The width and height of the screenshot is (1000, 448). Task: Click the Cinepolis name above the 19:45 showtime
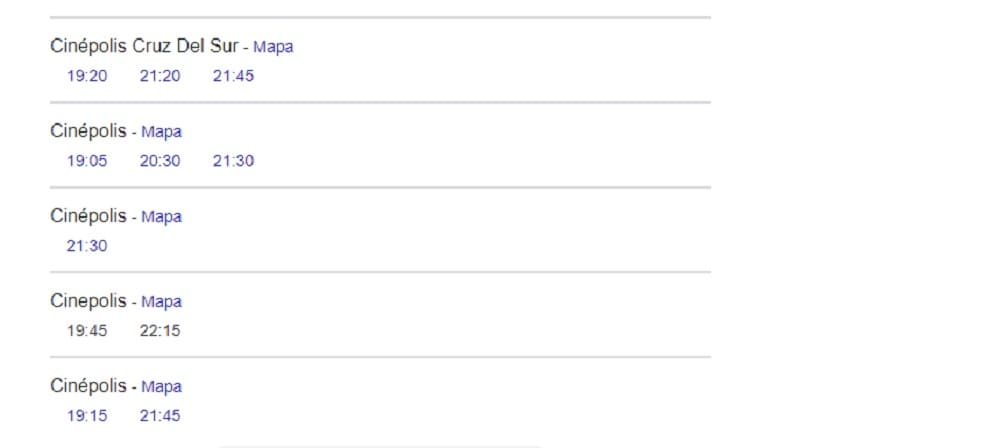pyautogui.click(x=88, y=301)
